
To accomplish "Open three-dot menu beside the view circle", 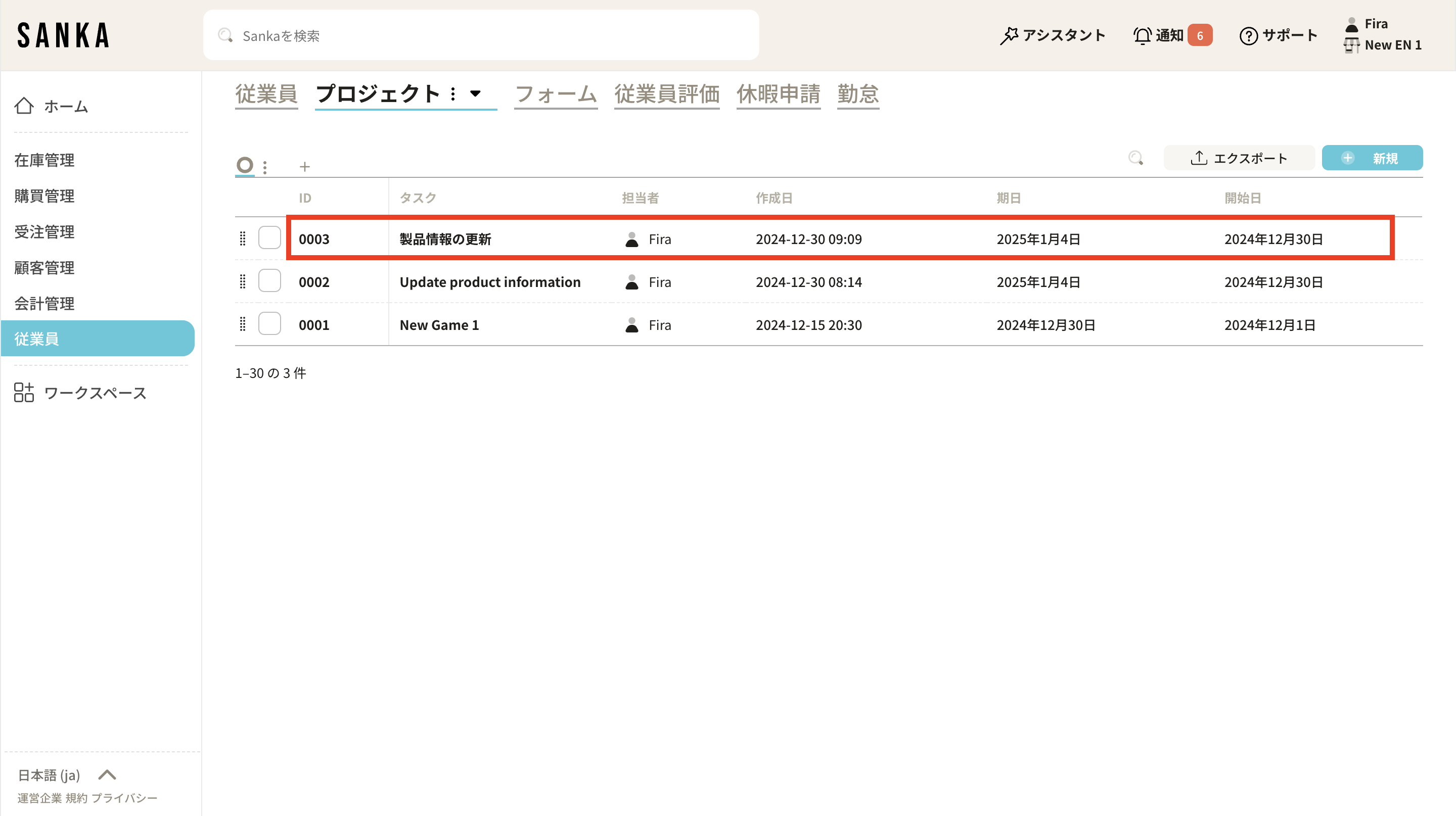I will click(x=264, y=167).
